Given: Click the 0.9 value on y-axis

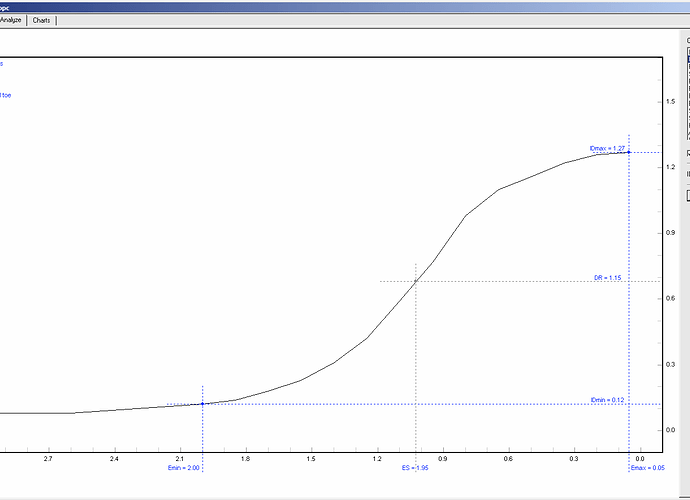Looking at the screenshot, I should 670,232.
